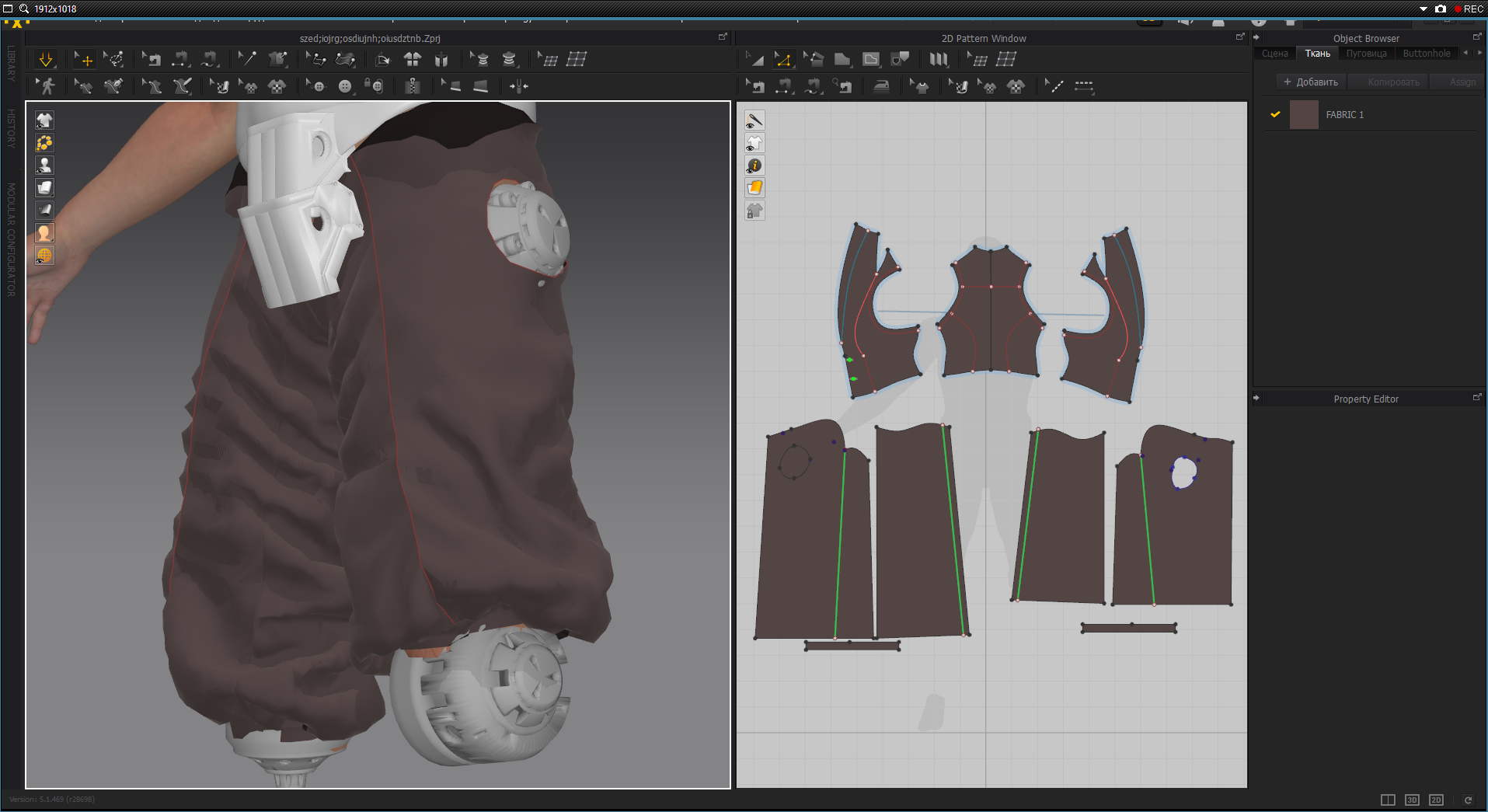Expand the 2D toolbar Segment Sewing submenu arrow
The width and height of the screenshot is (1488, 812).
point(792,94)
